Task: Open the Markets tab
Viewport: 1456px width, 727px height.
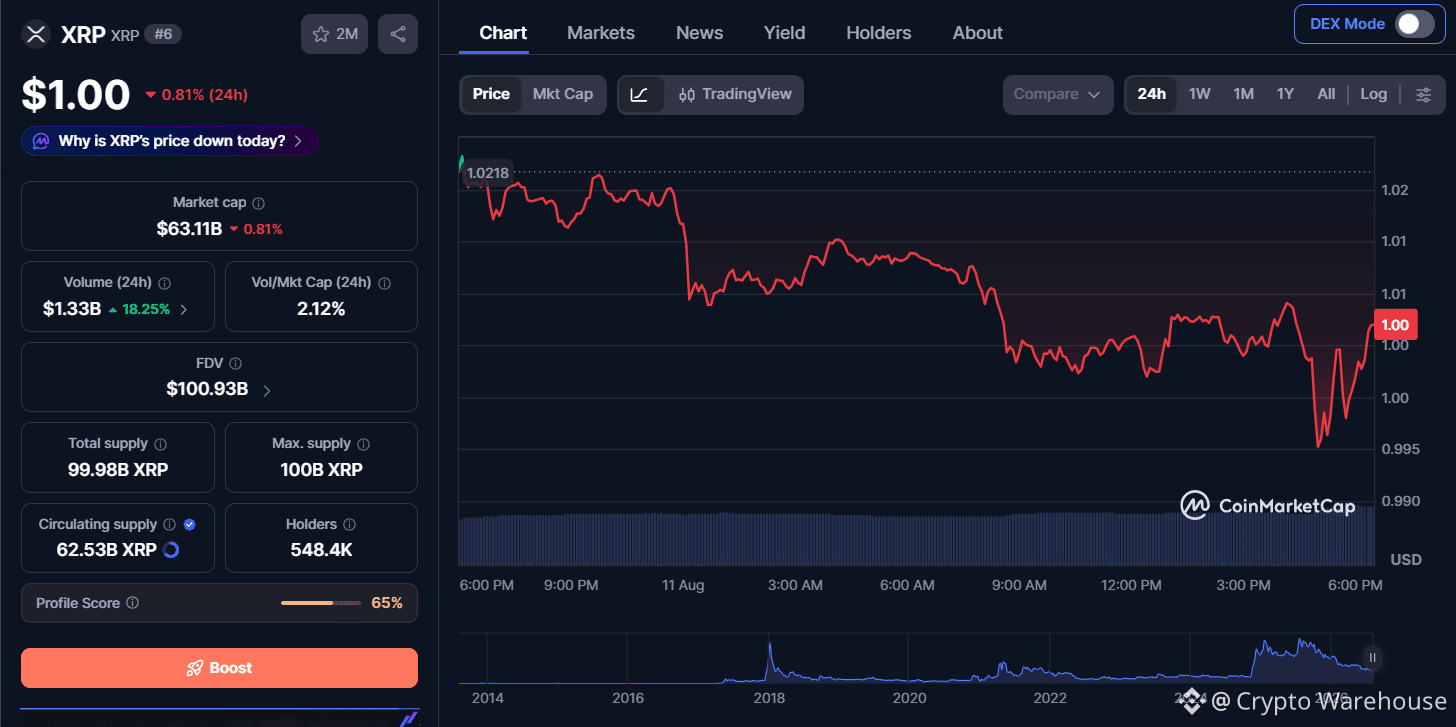Action: point(601,33)
